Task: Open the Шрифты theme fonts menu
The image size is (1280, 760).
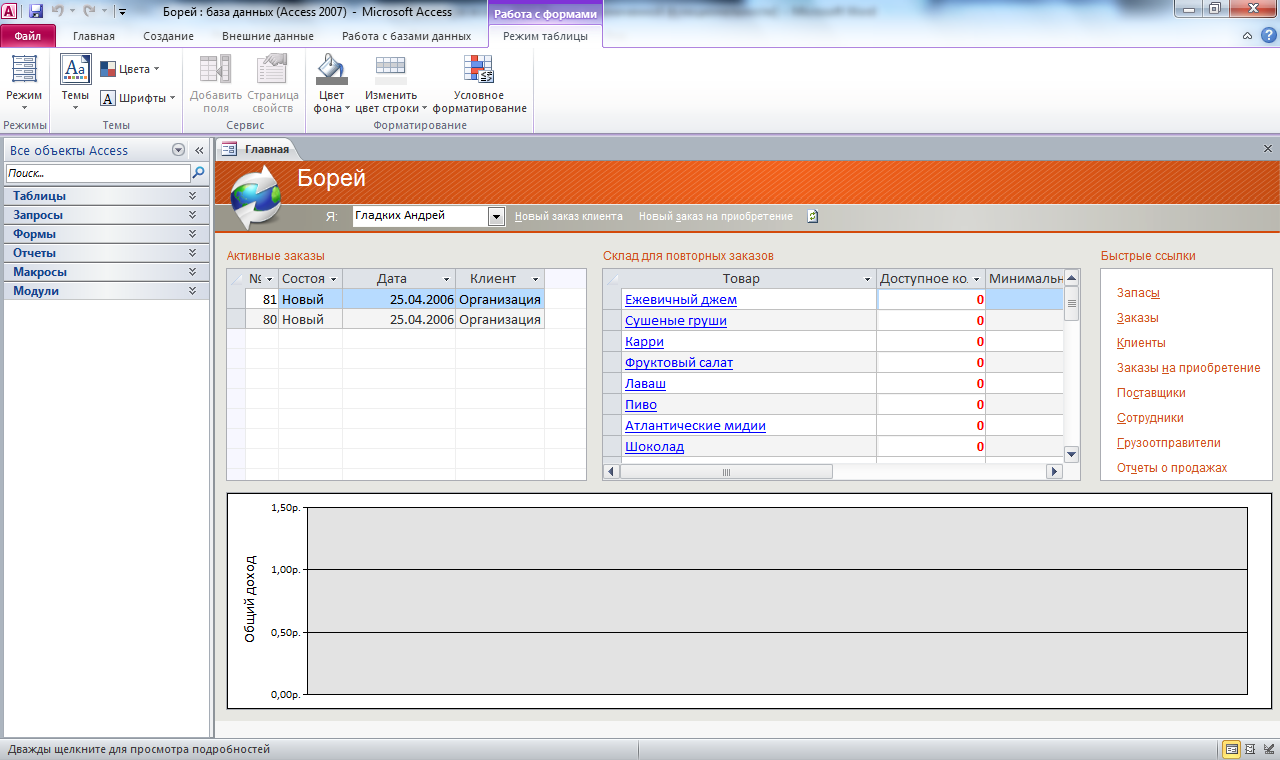Action: [x=137, y=98]
